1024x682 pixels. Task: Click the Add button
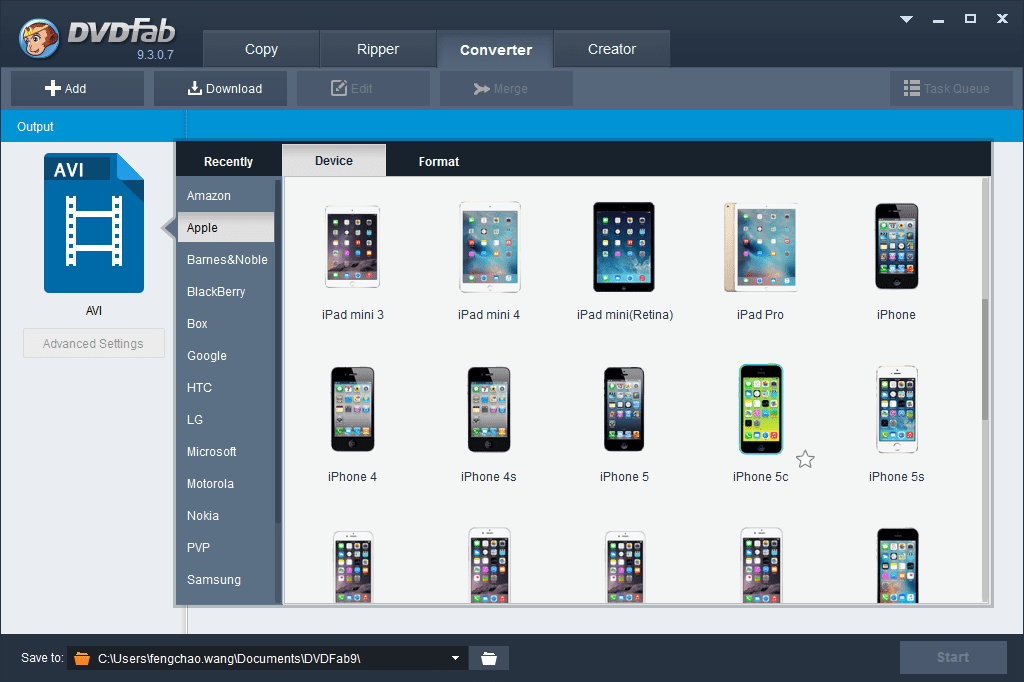point(77,89)
